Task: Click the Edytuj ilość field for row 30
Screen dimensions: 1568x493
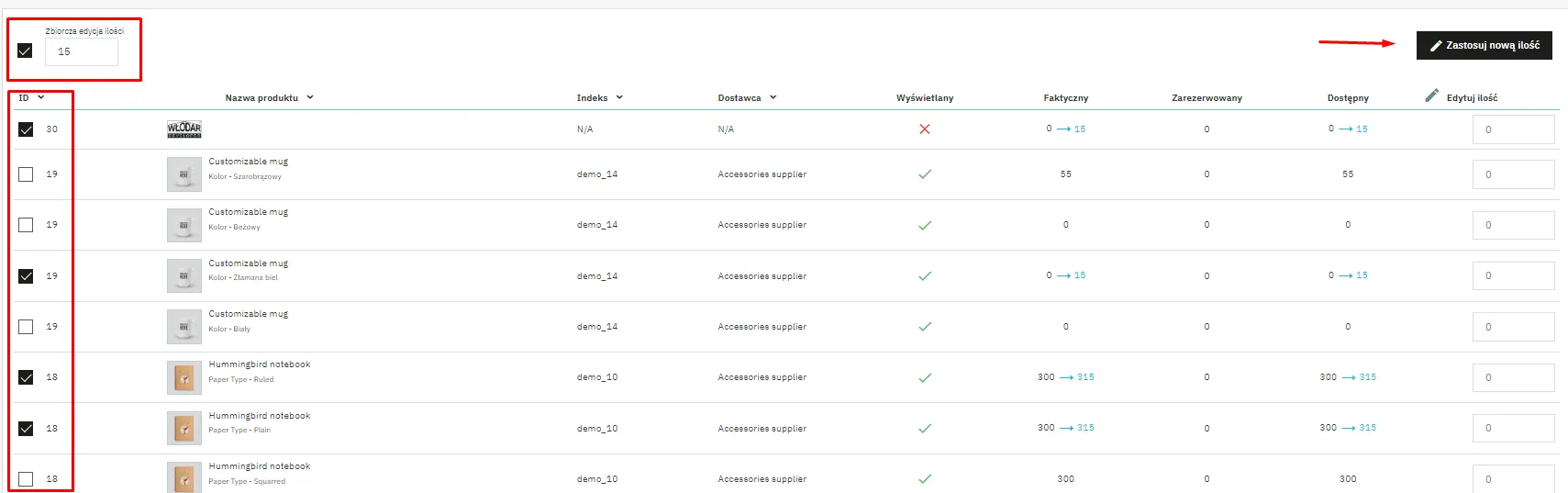Action: tap(1512, 129)
